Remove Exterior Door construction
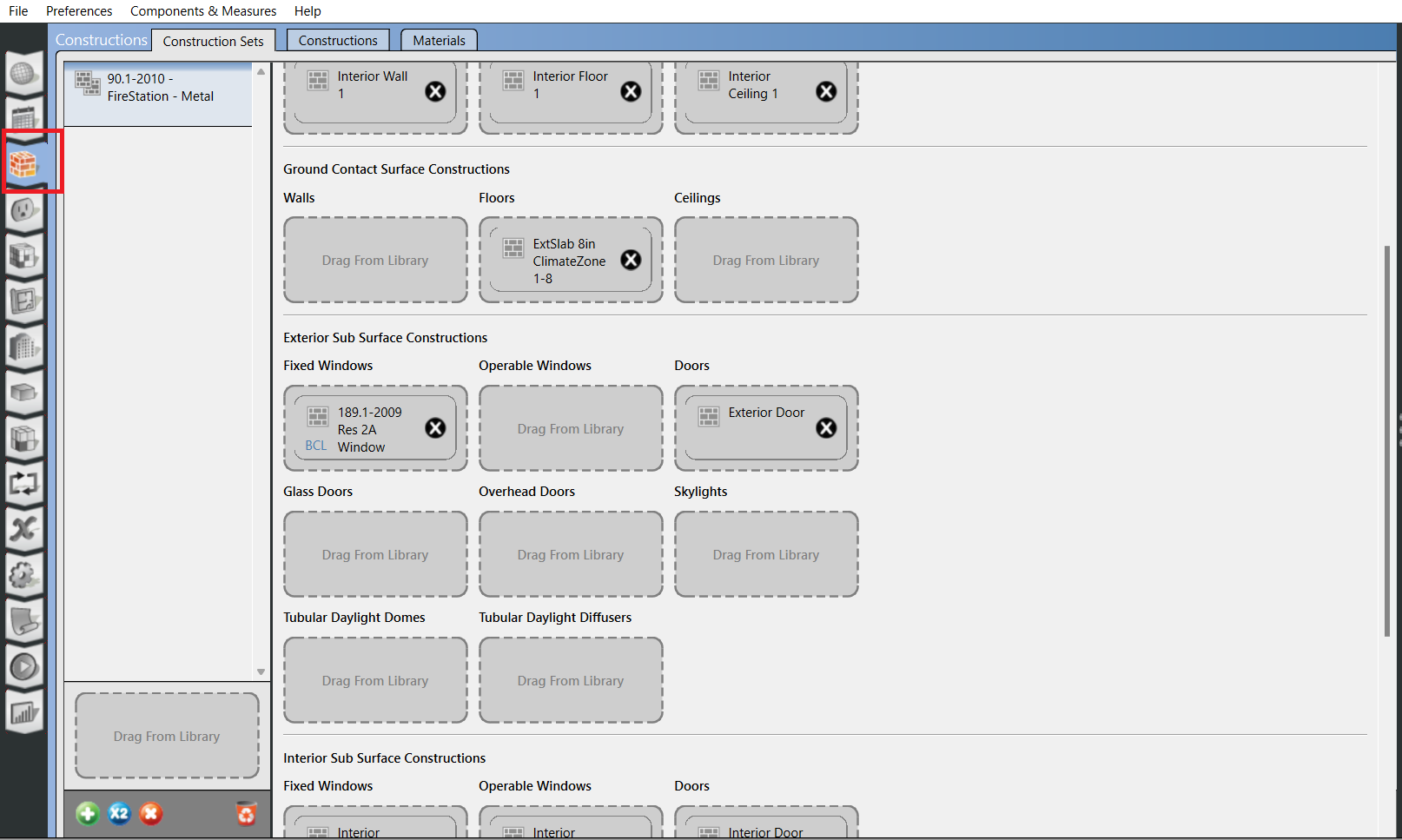Image resolution: width=1402 pixels, height=840 pixels. tap(826, 427)
